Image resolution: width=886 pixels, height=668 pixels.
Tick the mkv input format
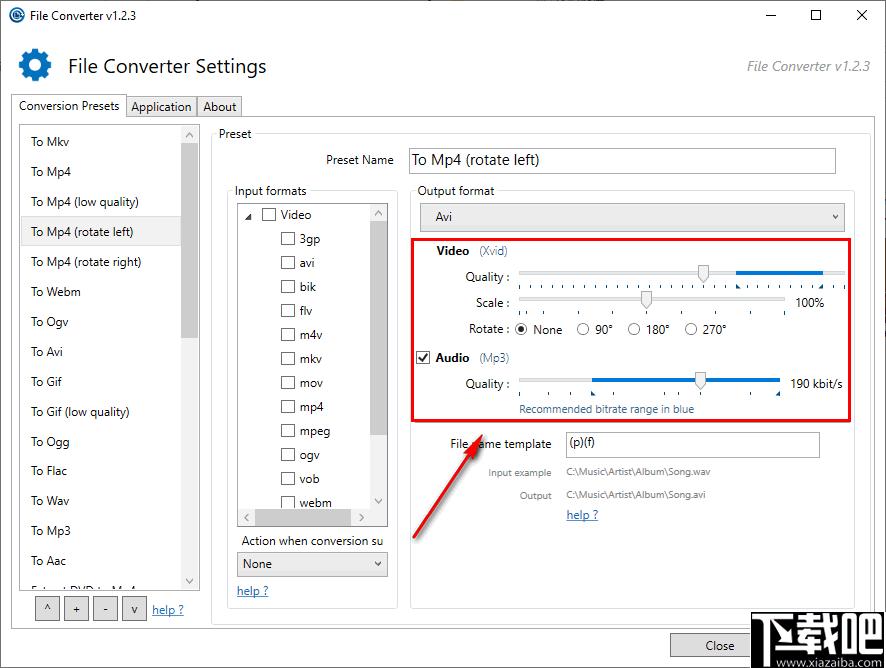[288, 359]
